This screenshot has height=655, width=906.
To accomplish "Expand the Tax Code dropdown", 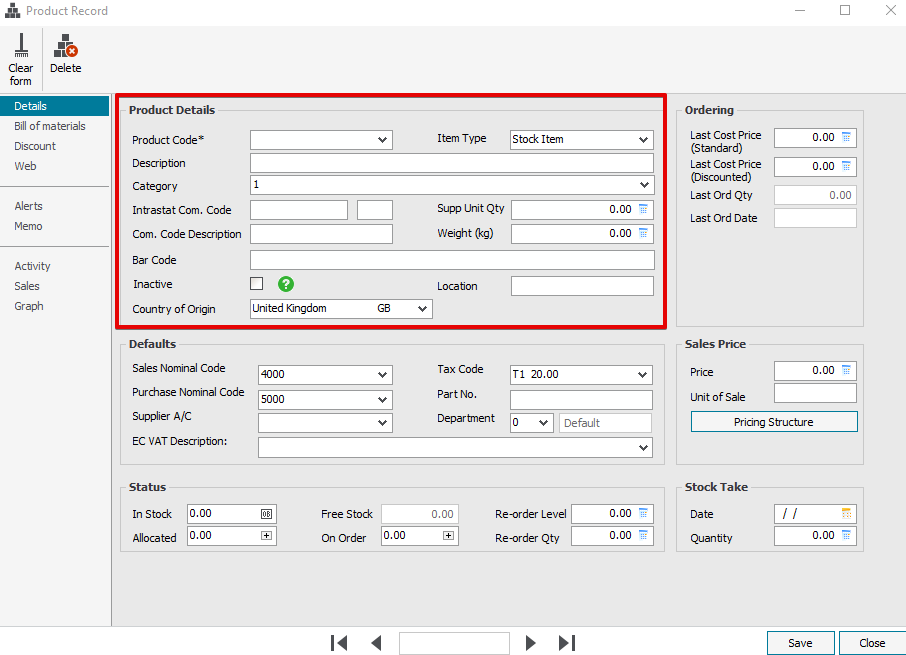I will (x=642, y=375).
